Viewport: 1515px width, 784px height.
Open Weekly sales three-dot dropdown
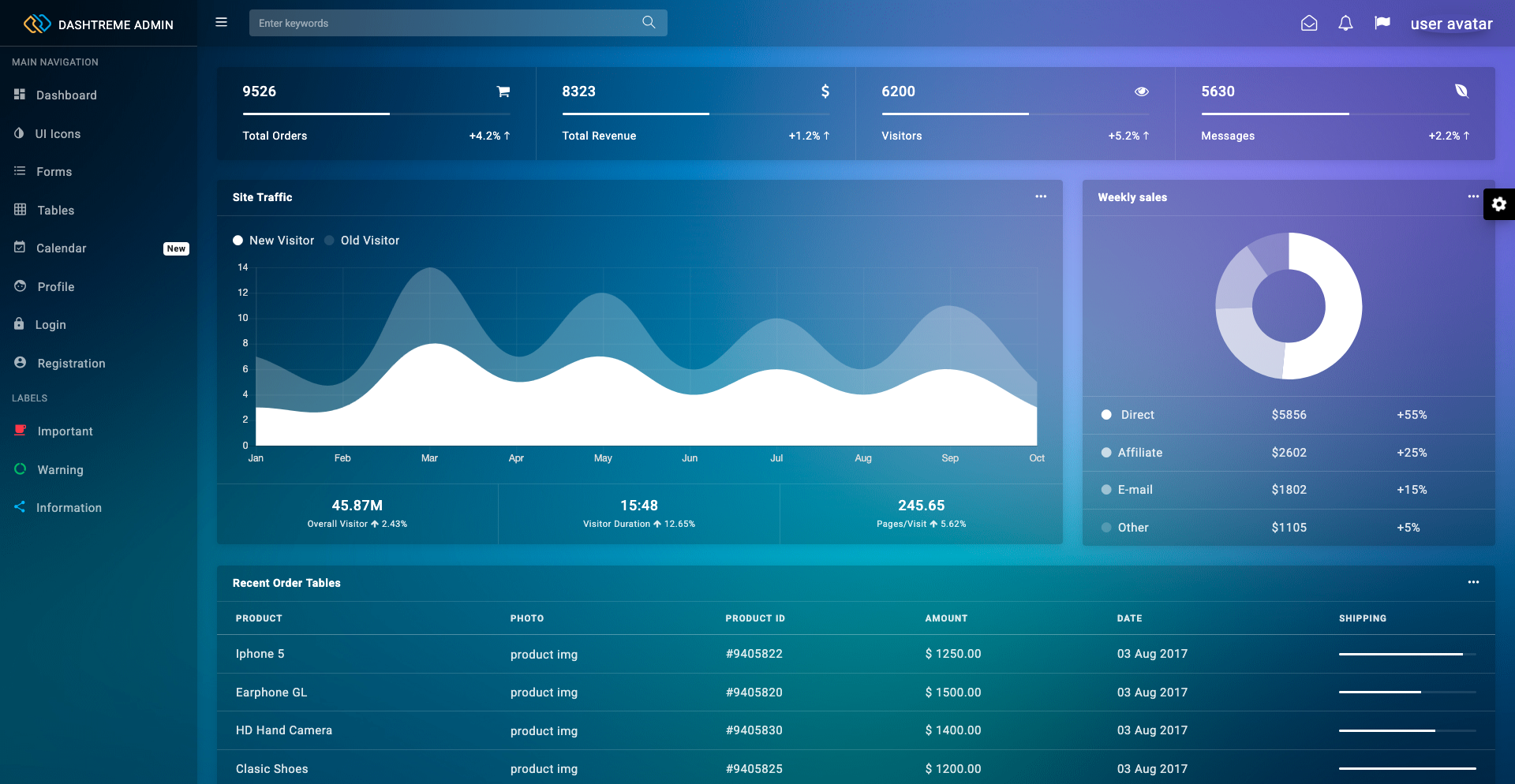[1472, 196]
